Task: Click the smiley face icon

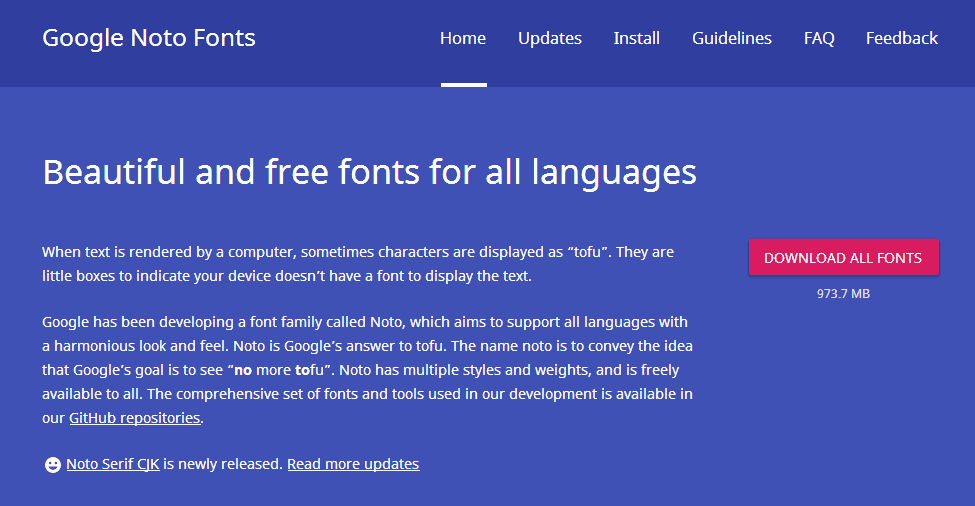Action: click(x=53, y=464)
